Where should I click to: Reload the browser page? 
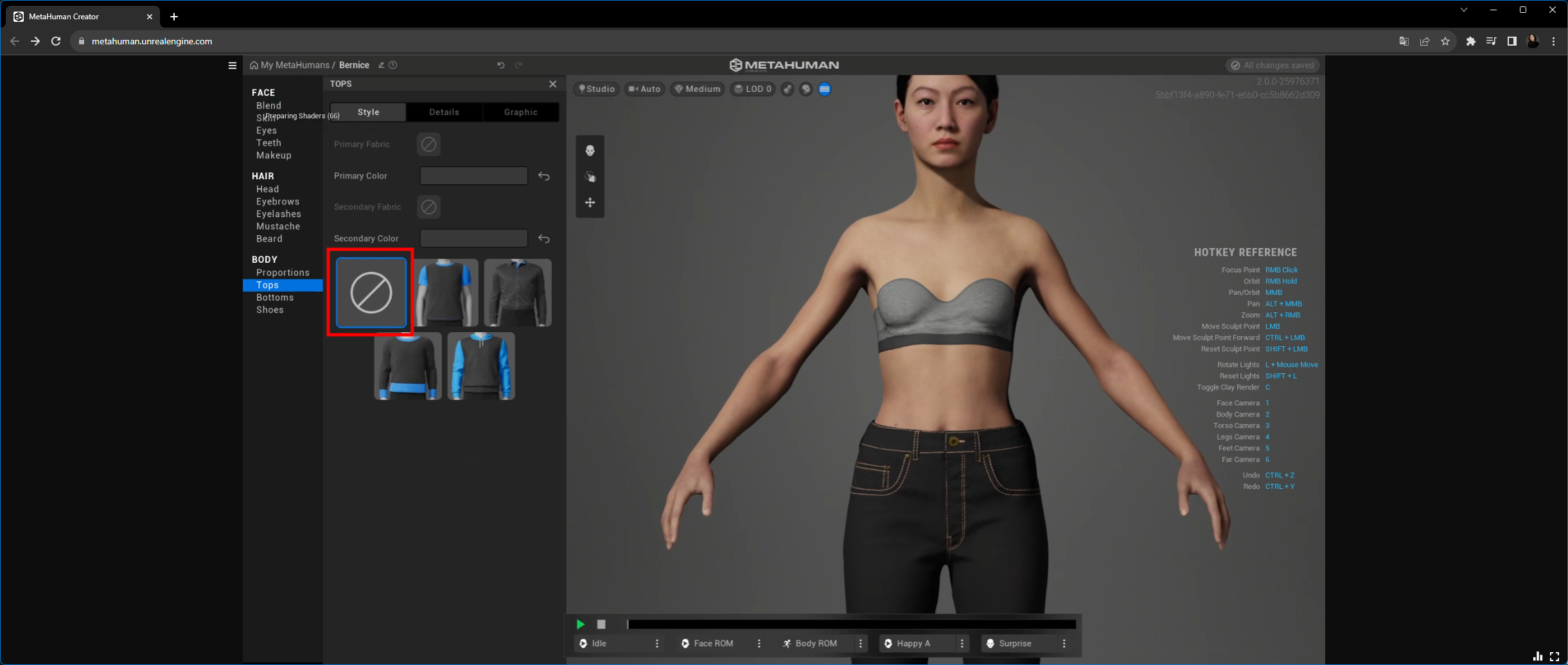click(x=56, y=41)
